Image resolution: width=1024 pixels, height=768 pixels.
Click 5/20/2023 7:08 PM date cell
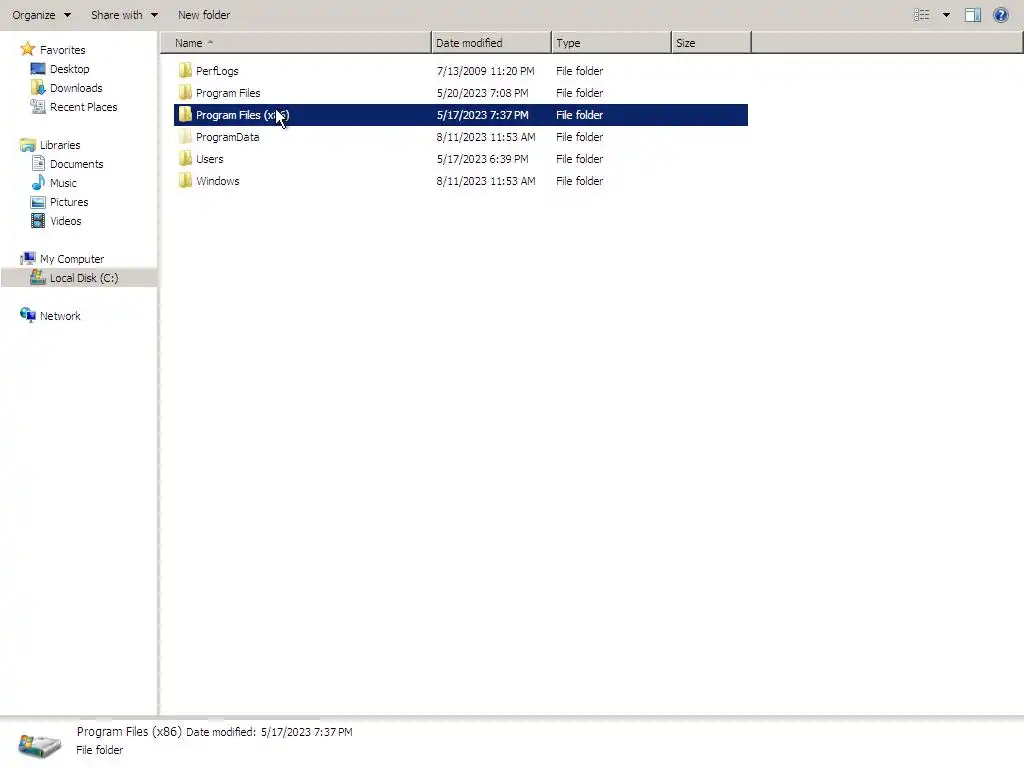pyautogui.click(x=482, y=93)
